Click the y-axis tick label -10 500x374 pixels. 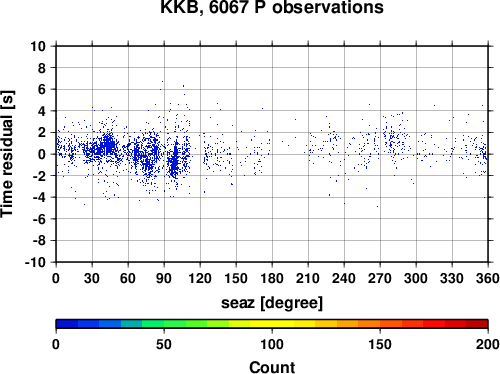(35, 262)
